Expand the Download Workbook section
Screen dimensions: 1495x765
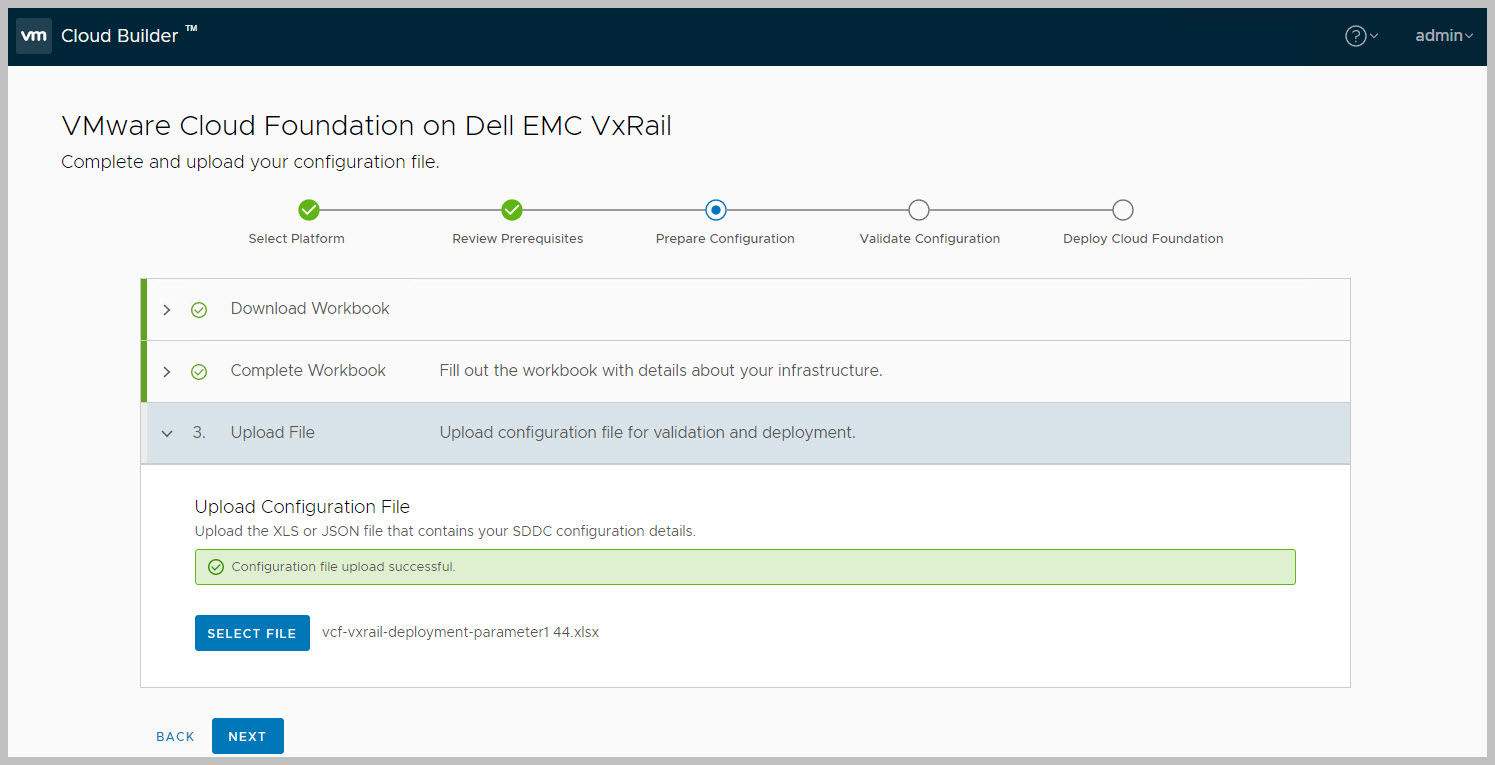167,310
